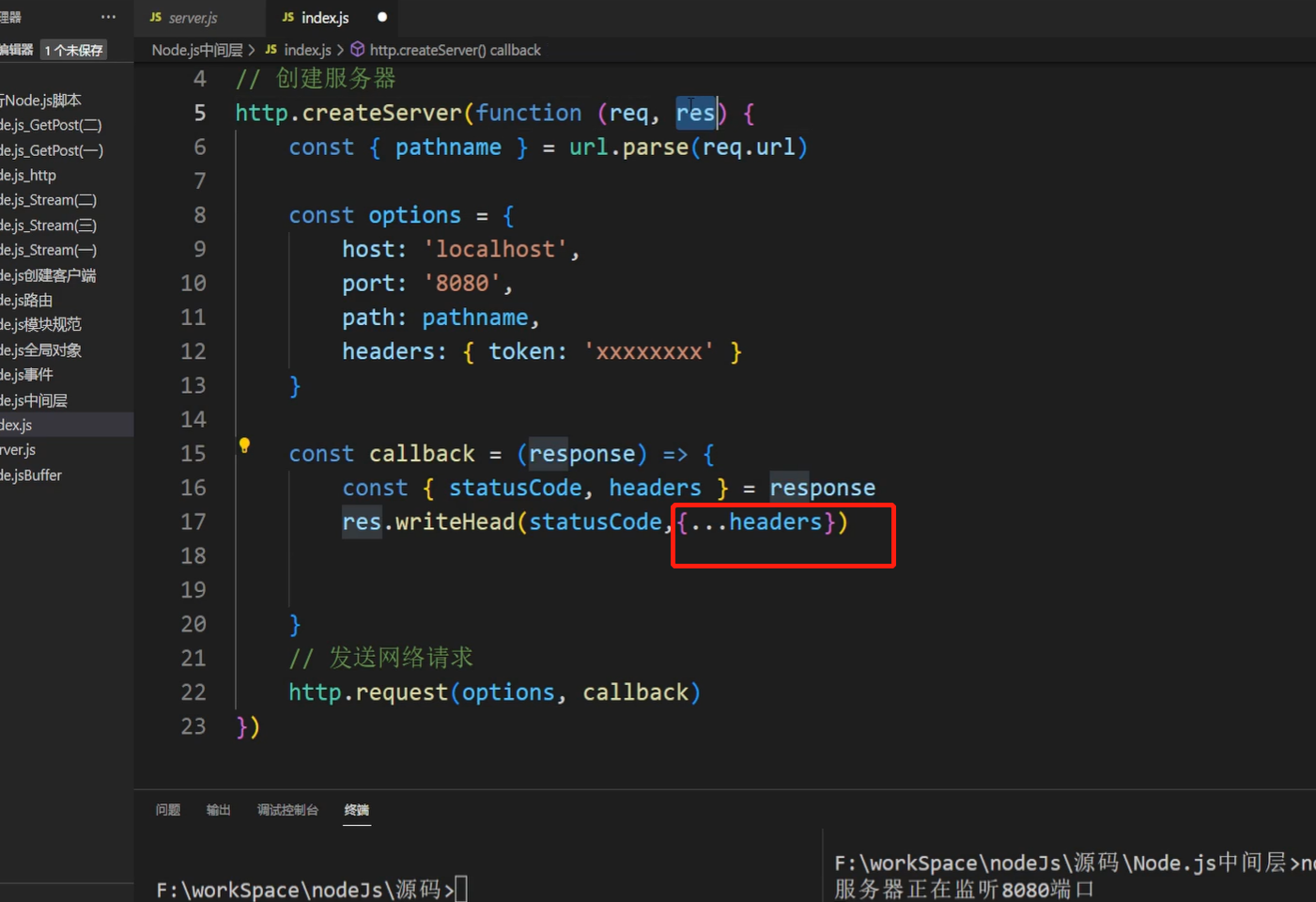Select the http.createServer() callback breadcrumb
The height and width of the screenshot is (902, 1316).
455,50
